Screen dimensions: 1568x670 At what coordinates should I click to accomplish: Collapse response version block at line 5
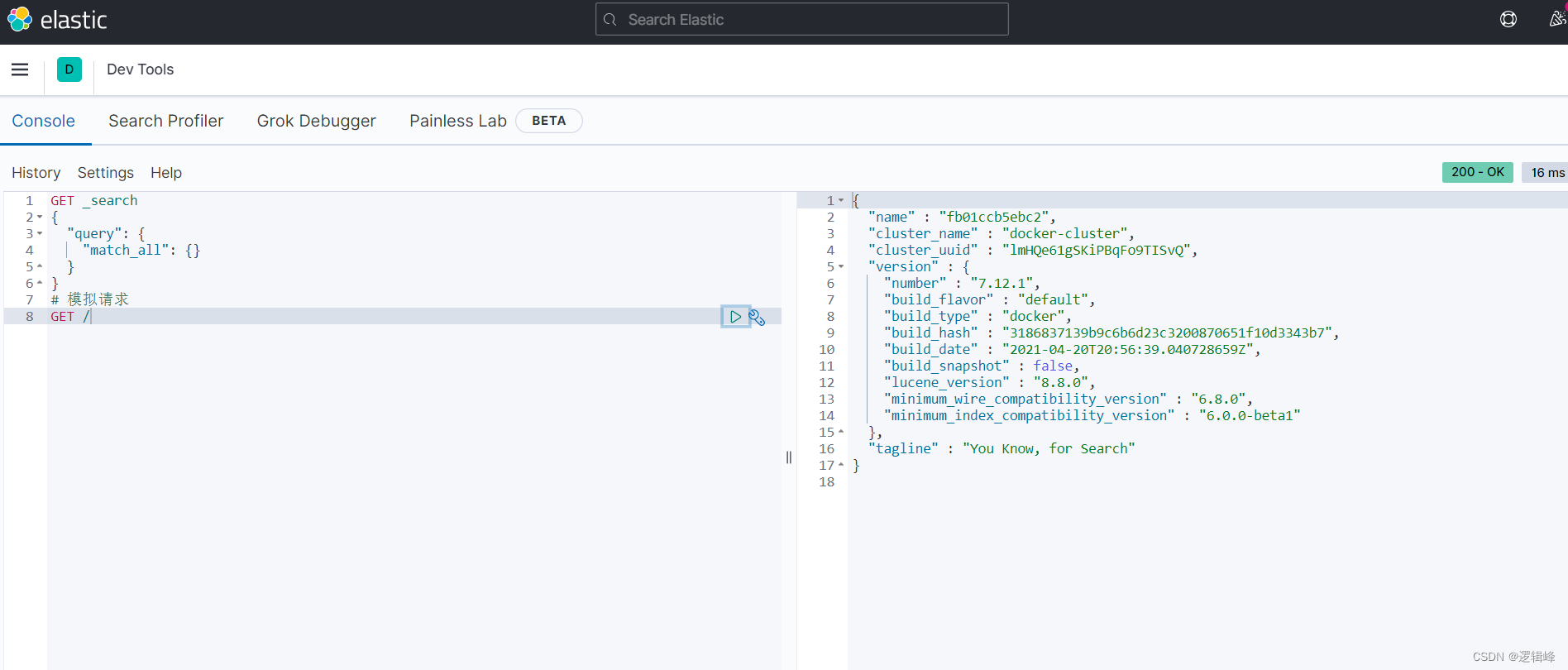pyautogui.click(x=841, y=267)
